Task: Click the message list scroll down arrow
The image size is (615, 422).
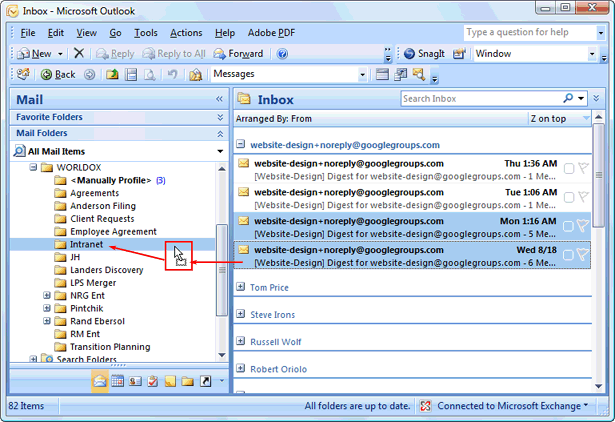Action: click(x=599, y=386)
